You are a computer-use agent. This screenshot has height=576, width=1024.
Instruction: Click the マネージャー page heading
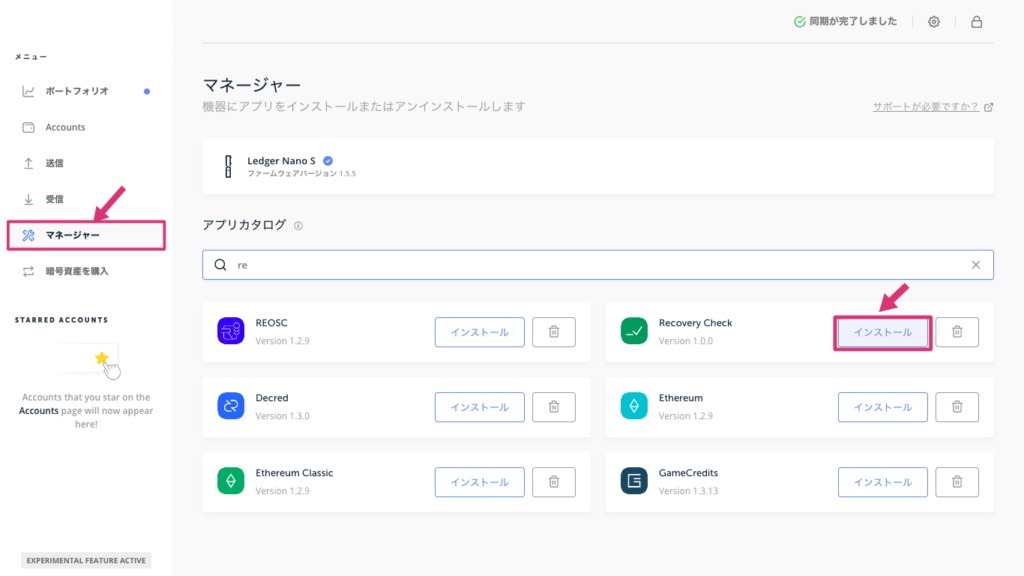pyautogui.click(x=251, y=85)
